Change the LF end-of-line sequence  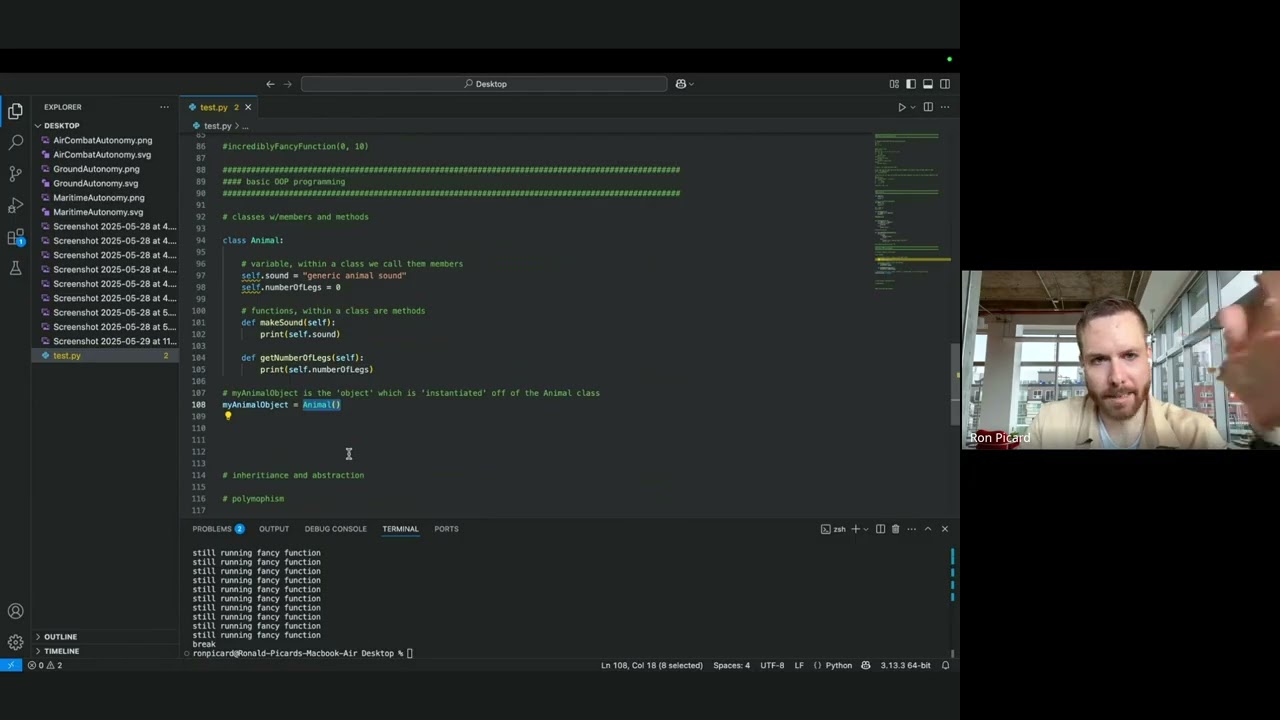pyautogui.click(x=799, y=665)
